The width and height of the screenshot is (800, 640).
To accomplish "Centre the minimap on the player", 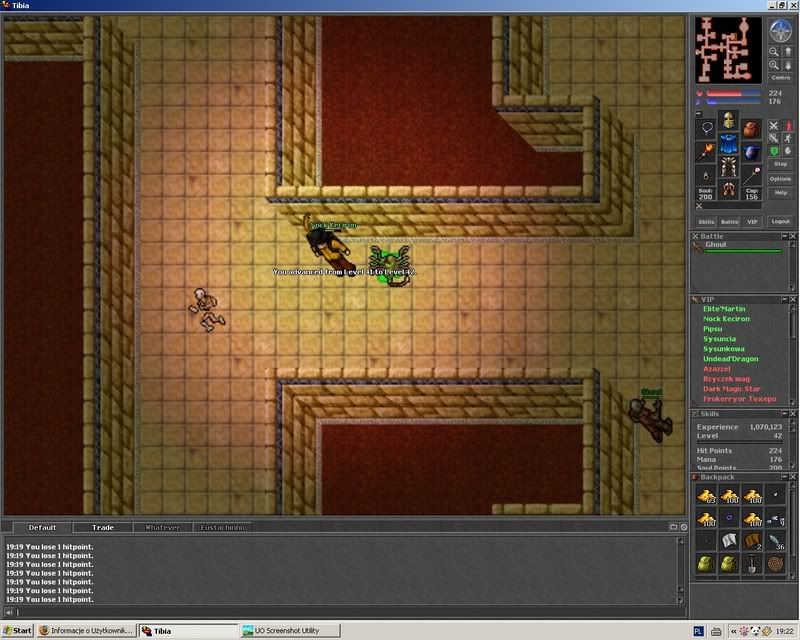I will (x=781, y=78).
